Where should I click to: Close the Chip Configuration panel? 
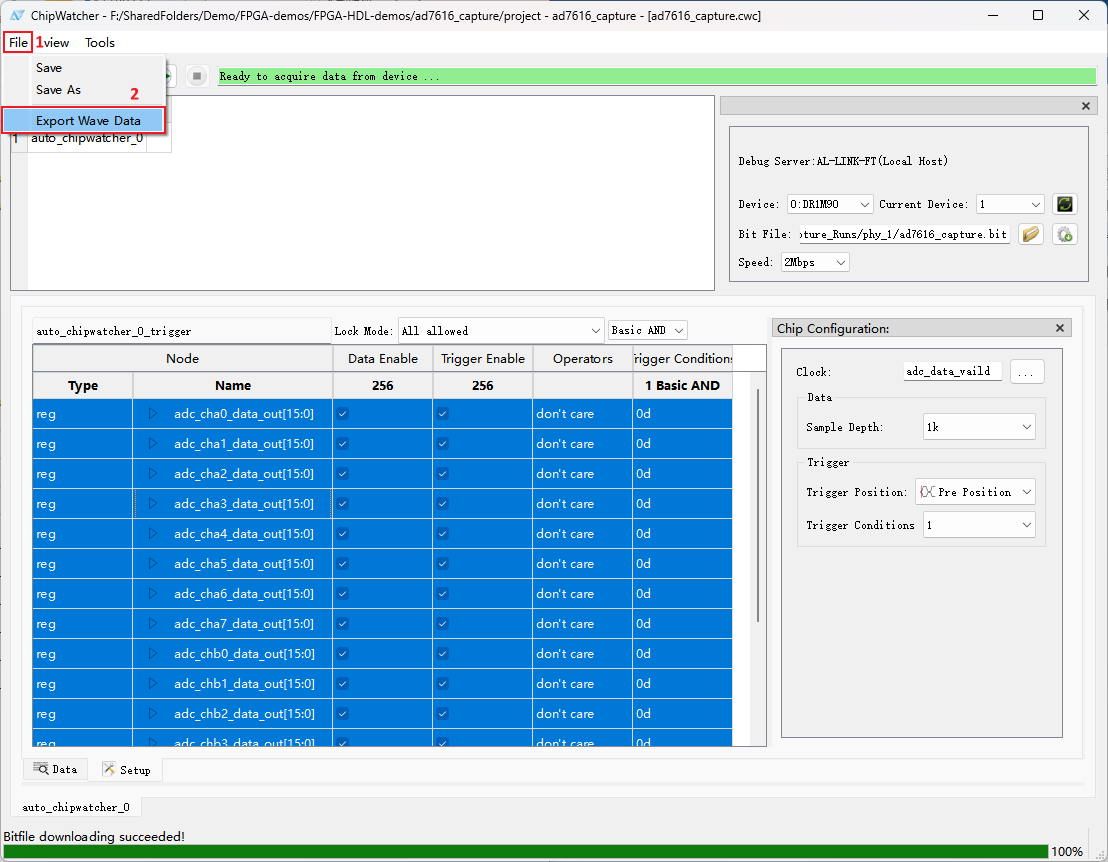tap(1060, 328)
